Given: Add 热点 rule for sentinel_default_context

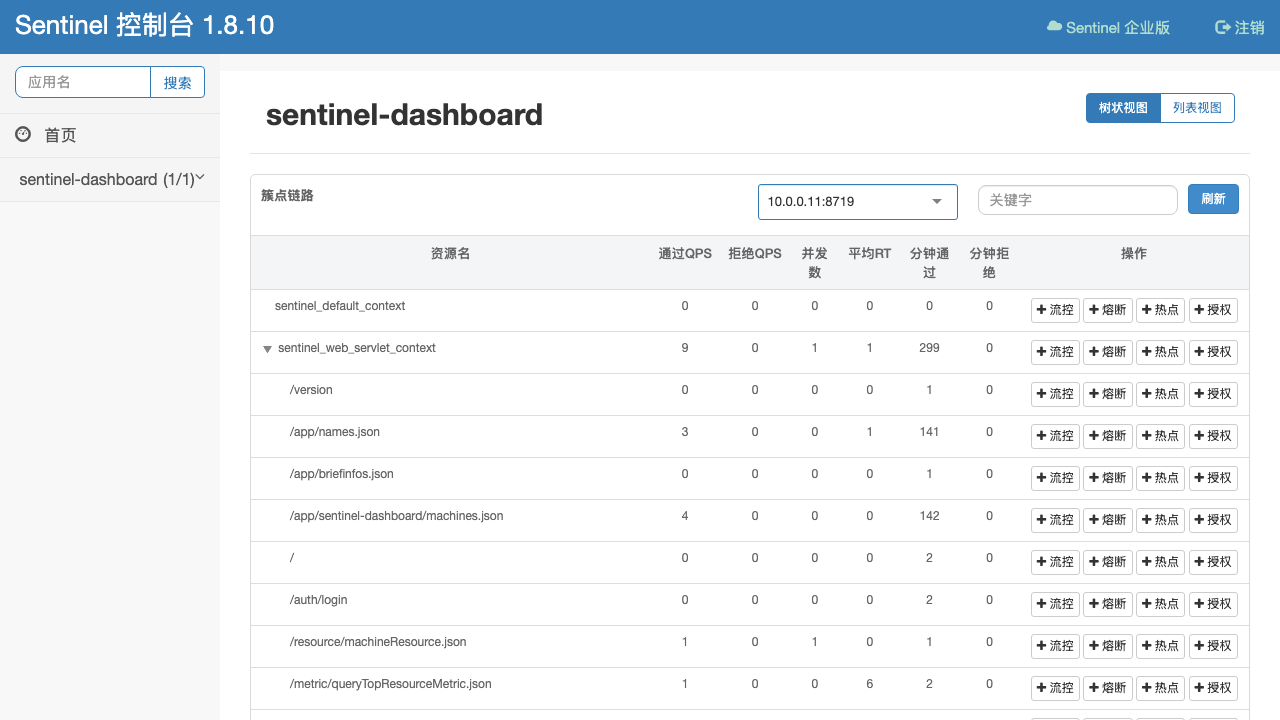Looking at the screenshot, I should (1161, 310).
